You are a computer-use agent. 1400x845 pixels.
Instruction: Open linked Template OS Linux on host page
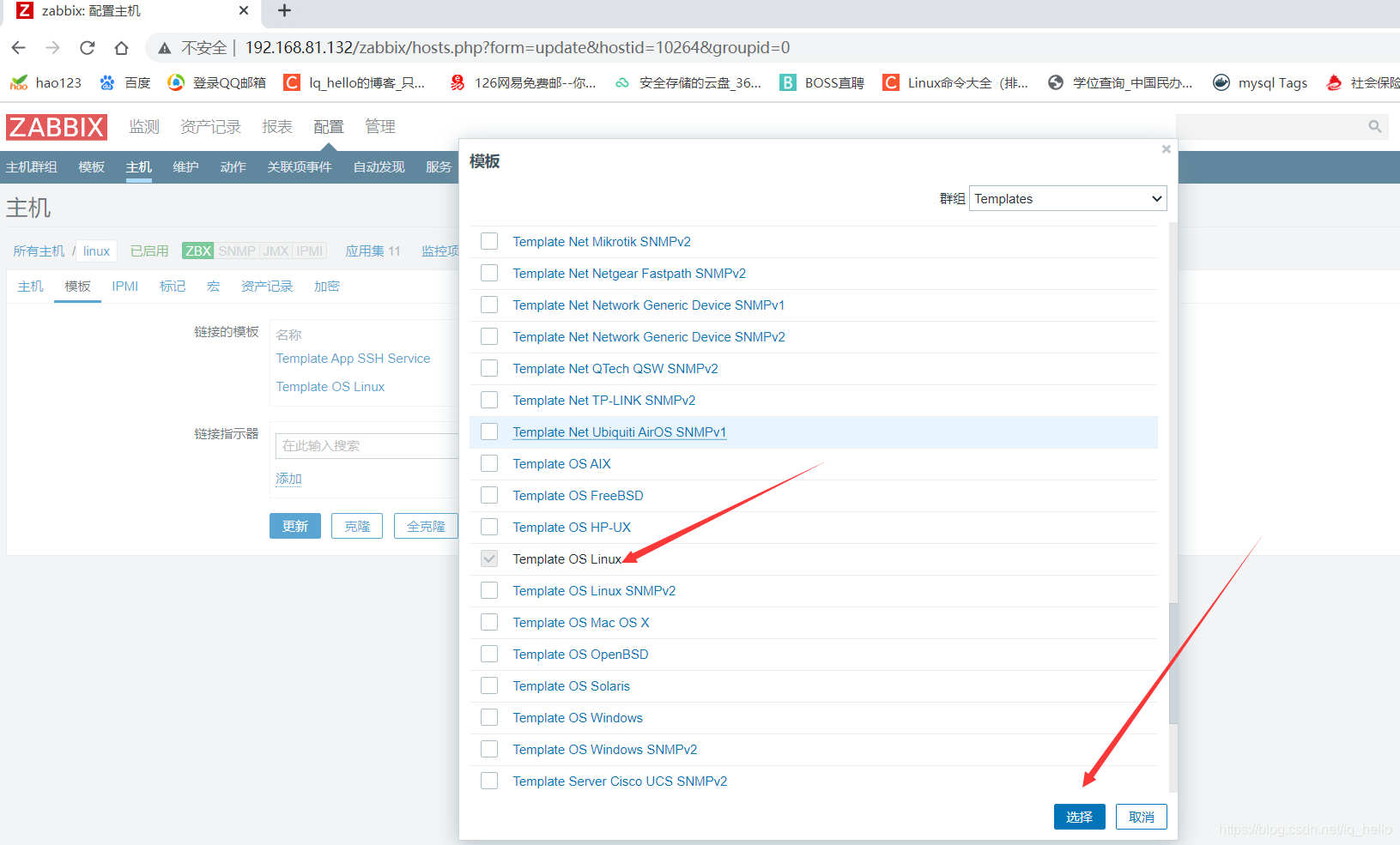[330, 387]
